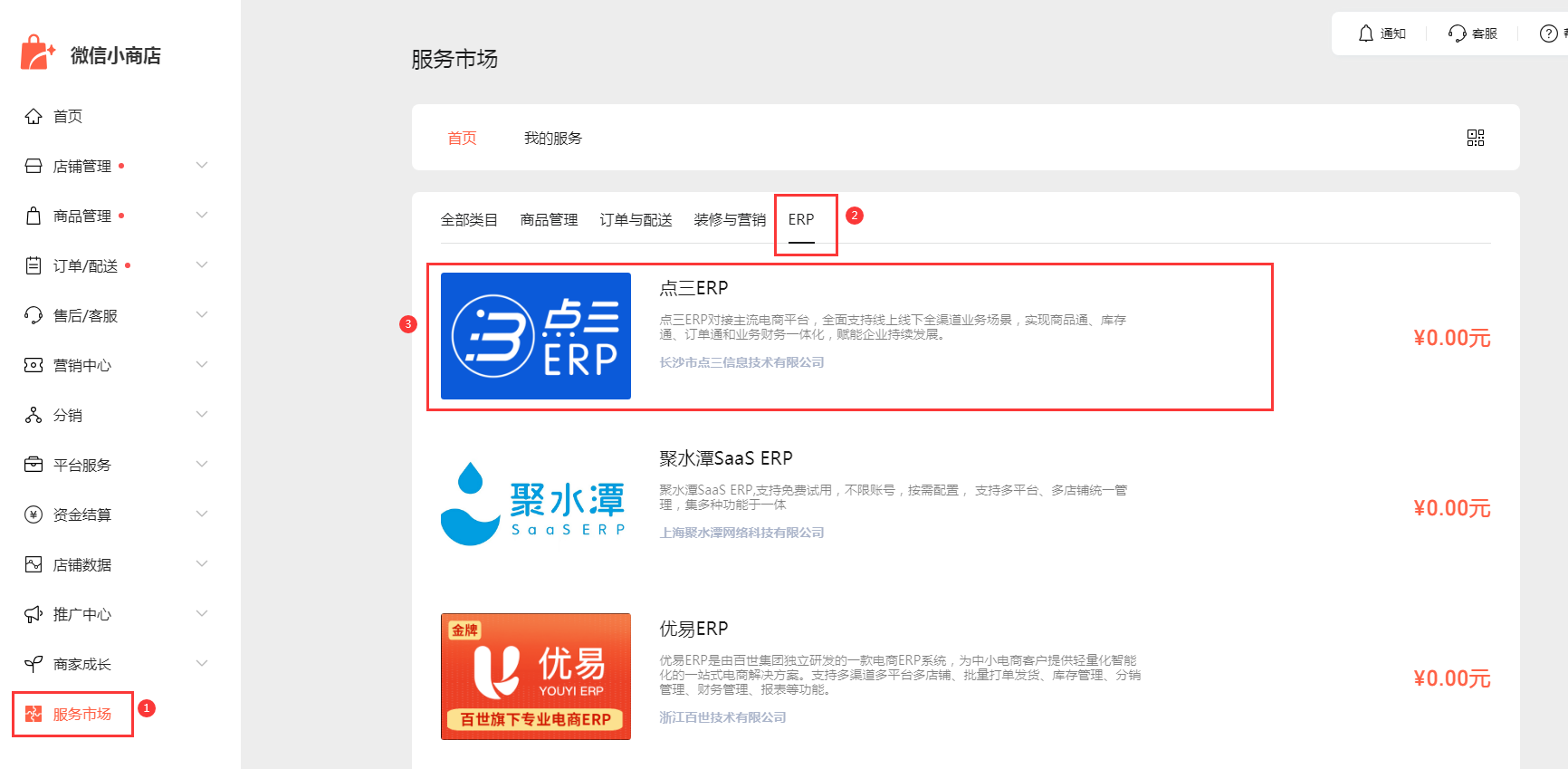Click the 平台服务 briefcase icon
The height and width of the screenshot is (769, 1568).
click(33, 465)
